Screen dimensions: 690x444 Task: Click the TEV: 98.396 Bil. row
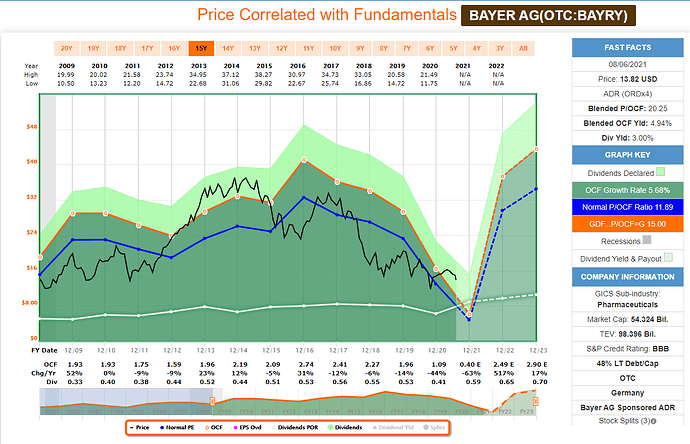(x=628, y=334)
